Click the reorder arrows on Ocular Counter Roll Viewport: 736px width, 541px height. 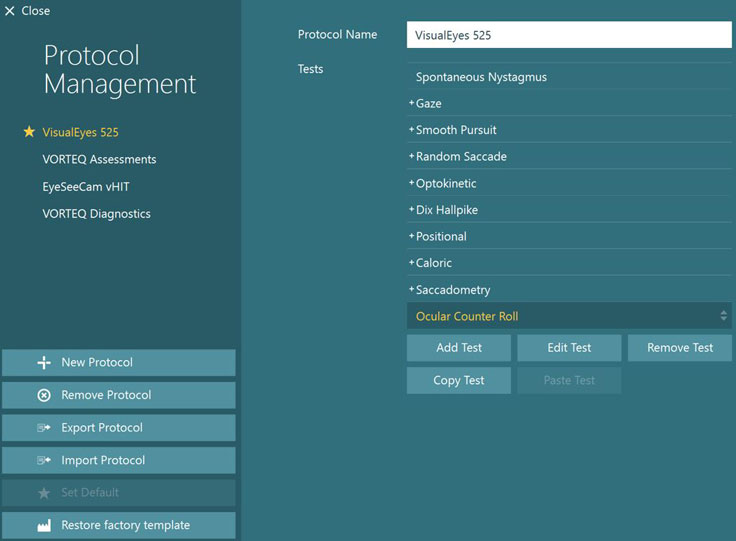(723, 316)
